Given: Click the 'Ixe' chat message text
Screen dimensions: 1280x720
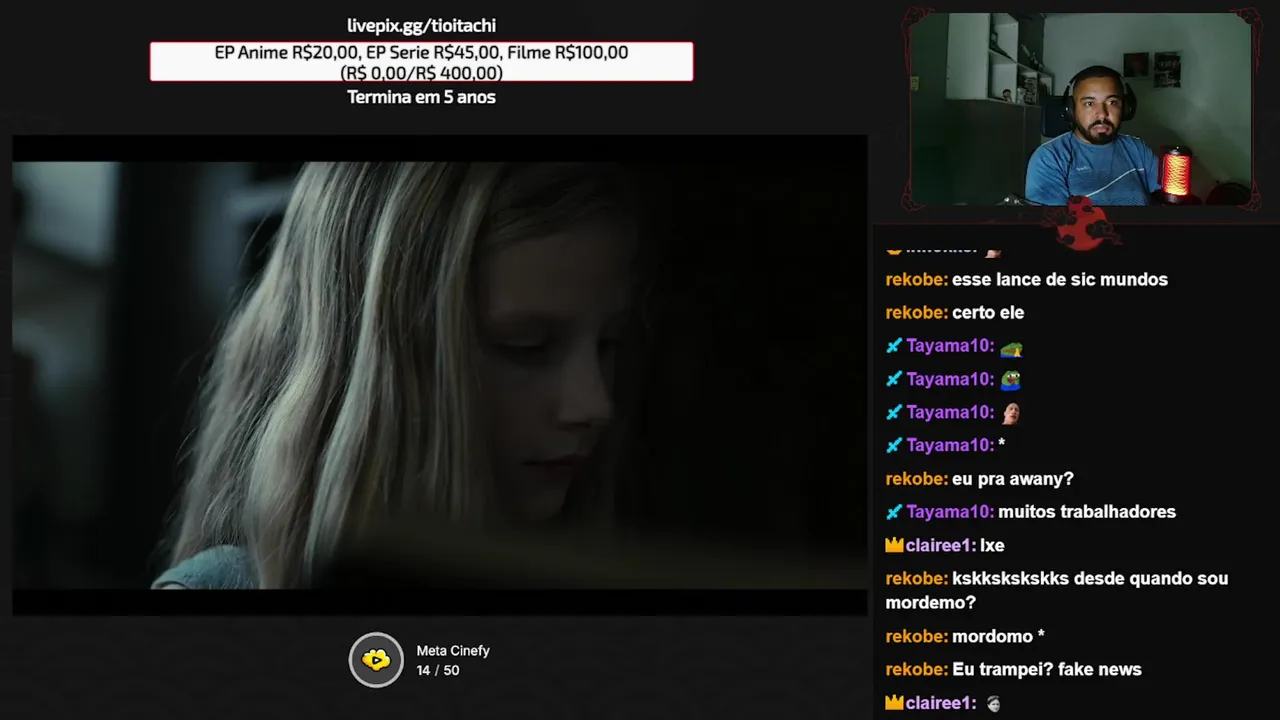Looking at the screenshot, I should [x=992, y=545].
